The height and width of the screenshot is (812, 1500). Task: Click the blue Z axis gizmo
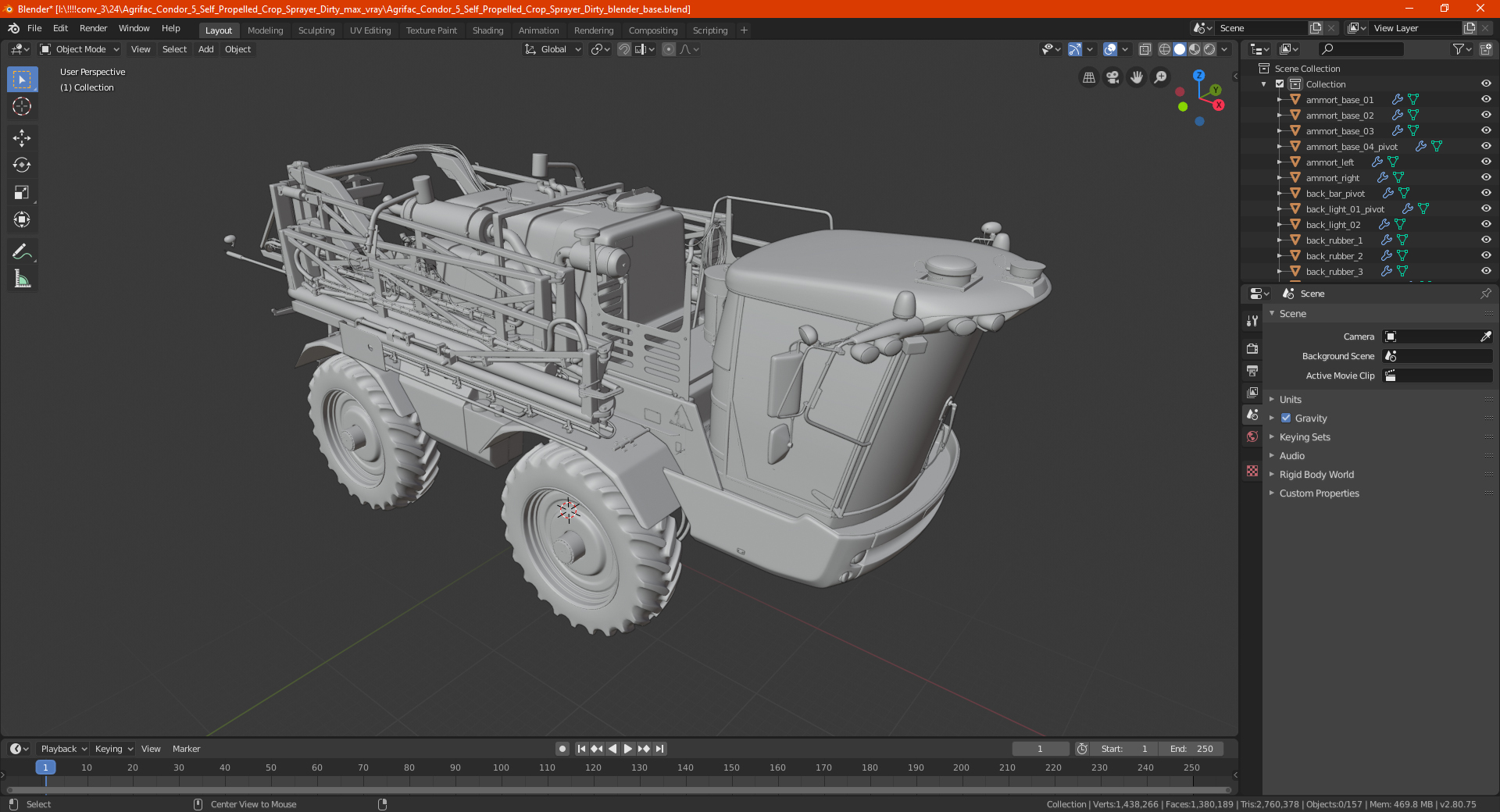click(1199, 76)
